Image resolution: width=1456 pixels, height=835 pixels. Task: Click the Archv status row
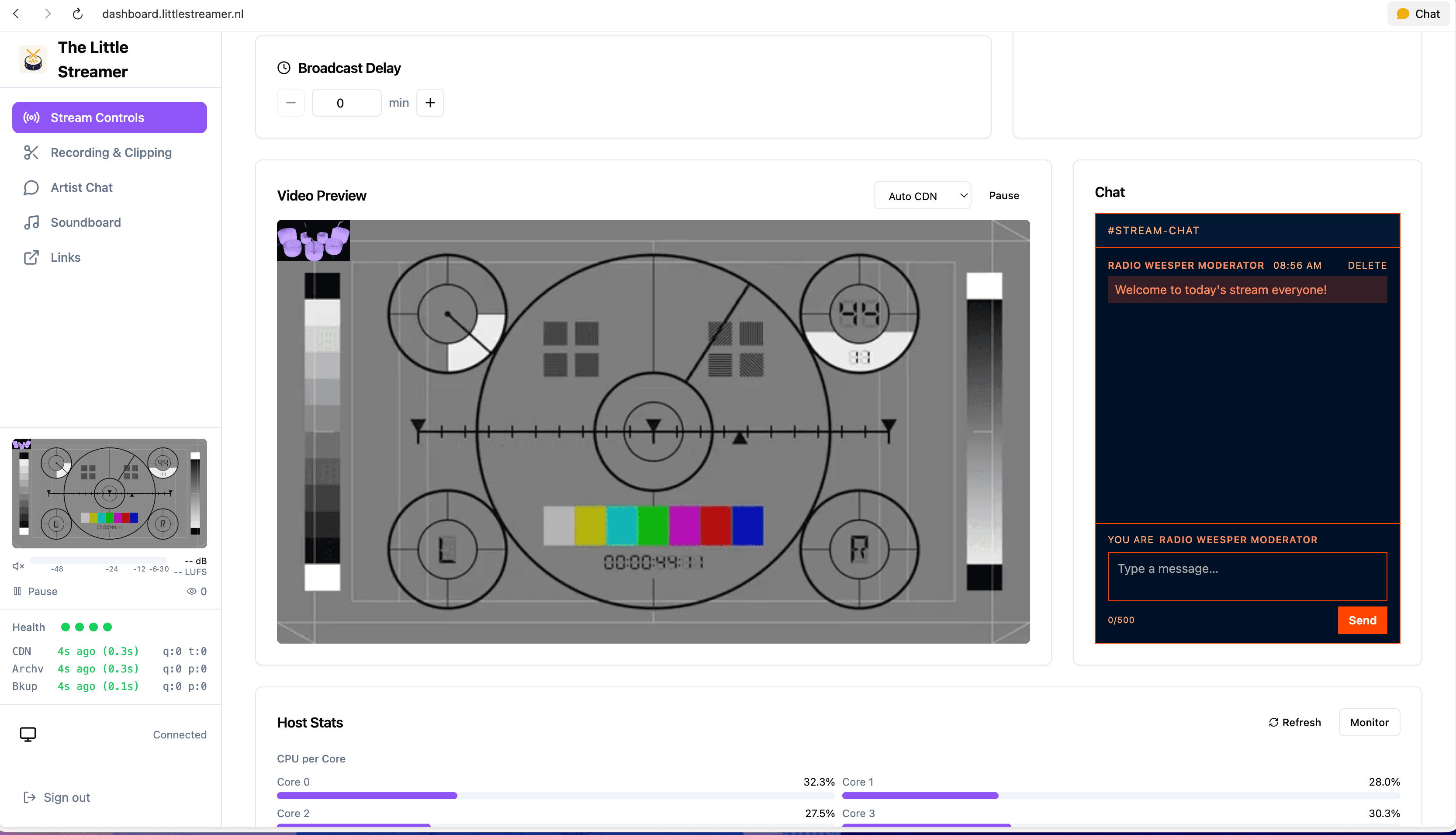pos(110,669)
